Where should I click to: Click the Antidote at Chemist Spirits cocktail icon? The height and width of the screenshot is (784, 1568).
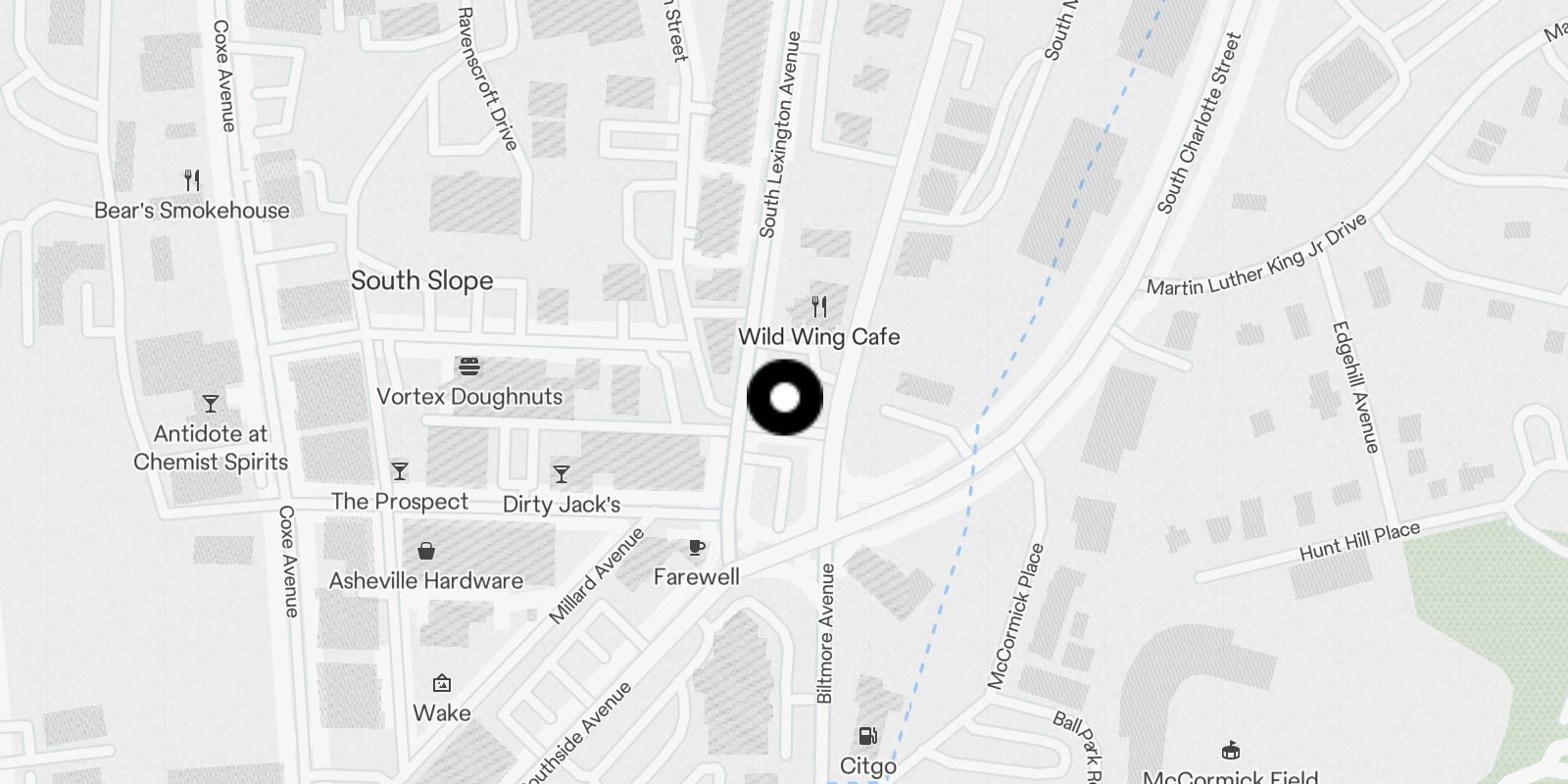tap(211, 403)
